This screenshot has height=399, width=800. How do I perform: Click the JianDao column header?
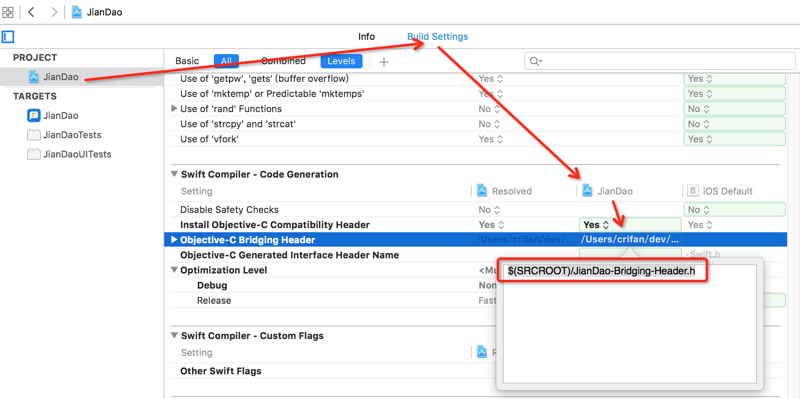[608, 191]
